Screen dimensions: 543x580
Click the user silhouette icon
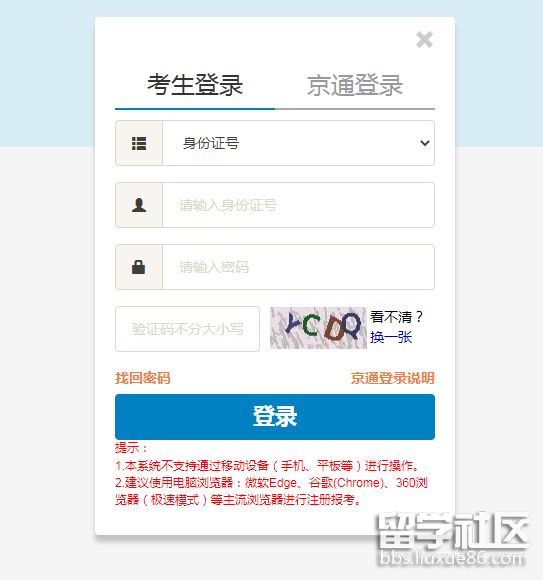point(139,205)
